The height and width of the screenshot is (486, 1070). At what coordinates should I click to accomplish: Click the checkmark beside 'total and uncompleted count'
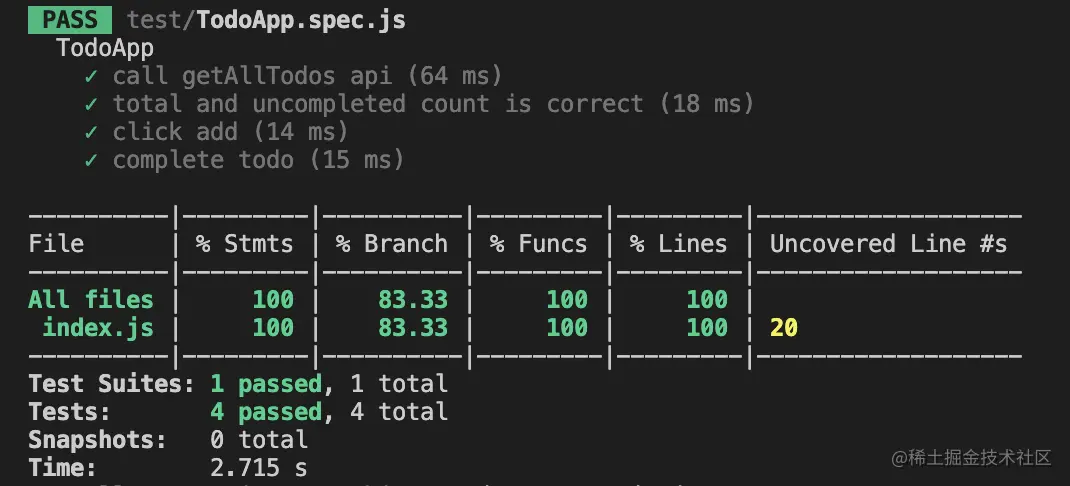(x=91, y=104)
